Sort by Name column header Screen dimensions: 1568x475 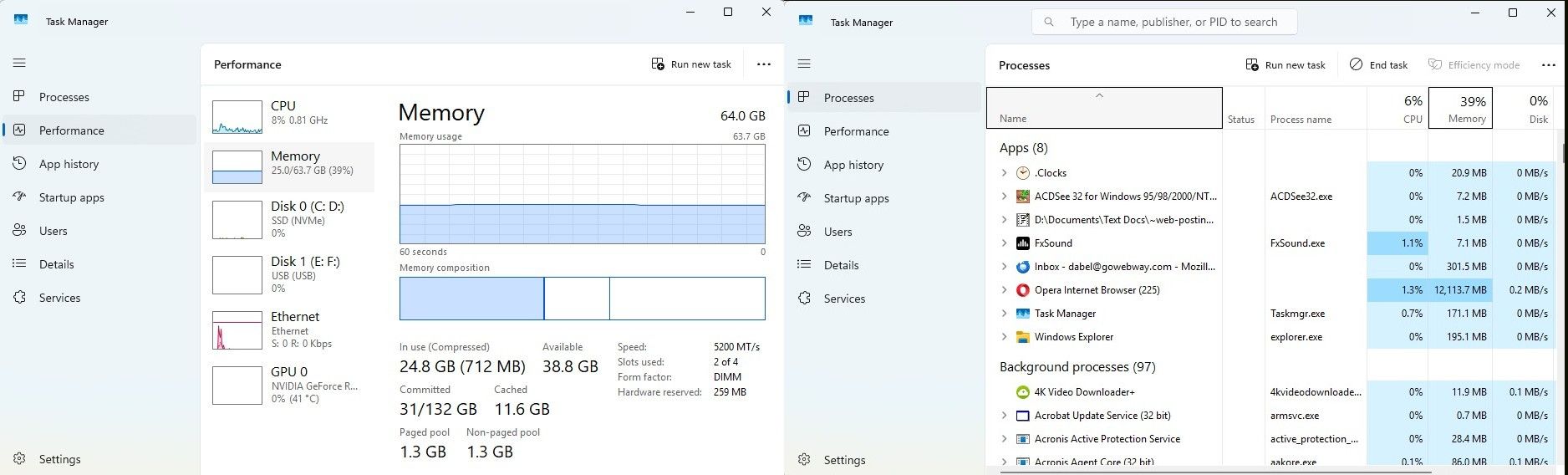point(1104,108)
